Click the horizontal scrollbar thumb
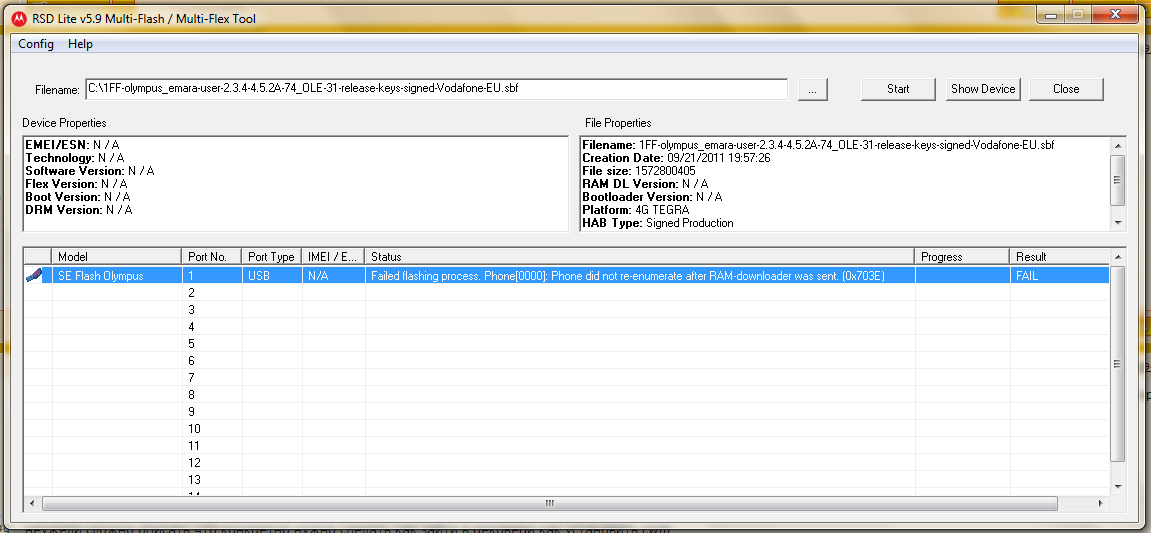This screenshot has height=533, width=1151. pyautogui.click(x=550, y=503)
